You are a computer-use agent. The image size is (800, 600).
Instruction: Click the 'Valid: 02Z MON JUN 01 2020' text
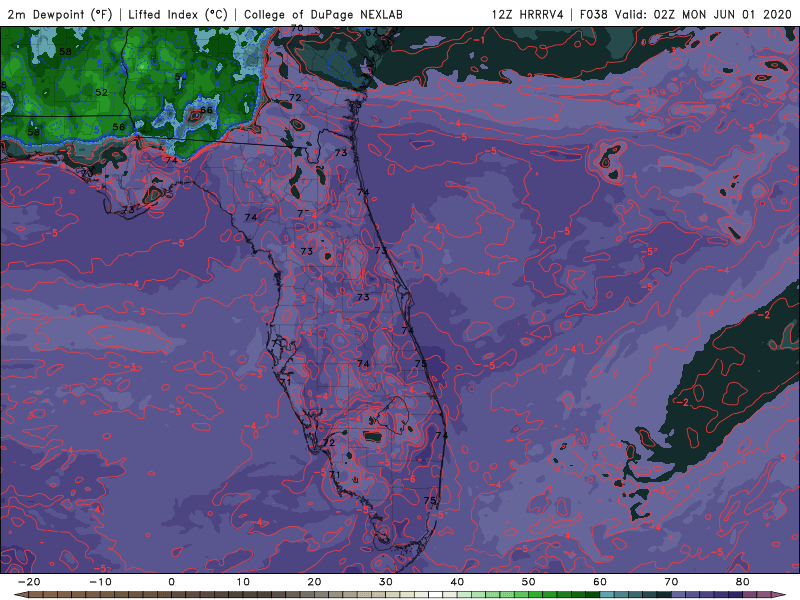coord(703,14)
